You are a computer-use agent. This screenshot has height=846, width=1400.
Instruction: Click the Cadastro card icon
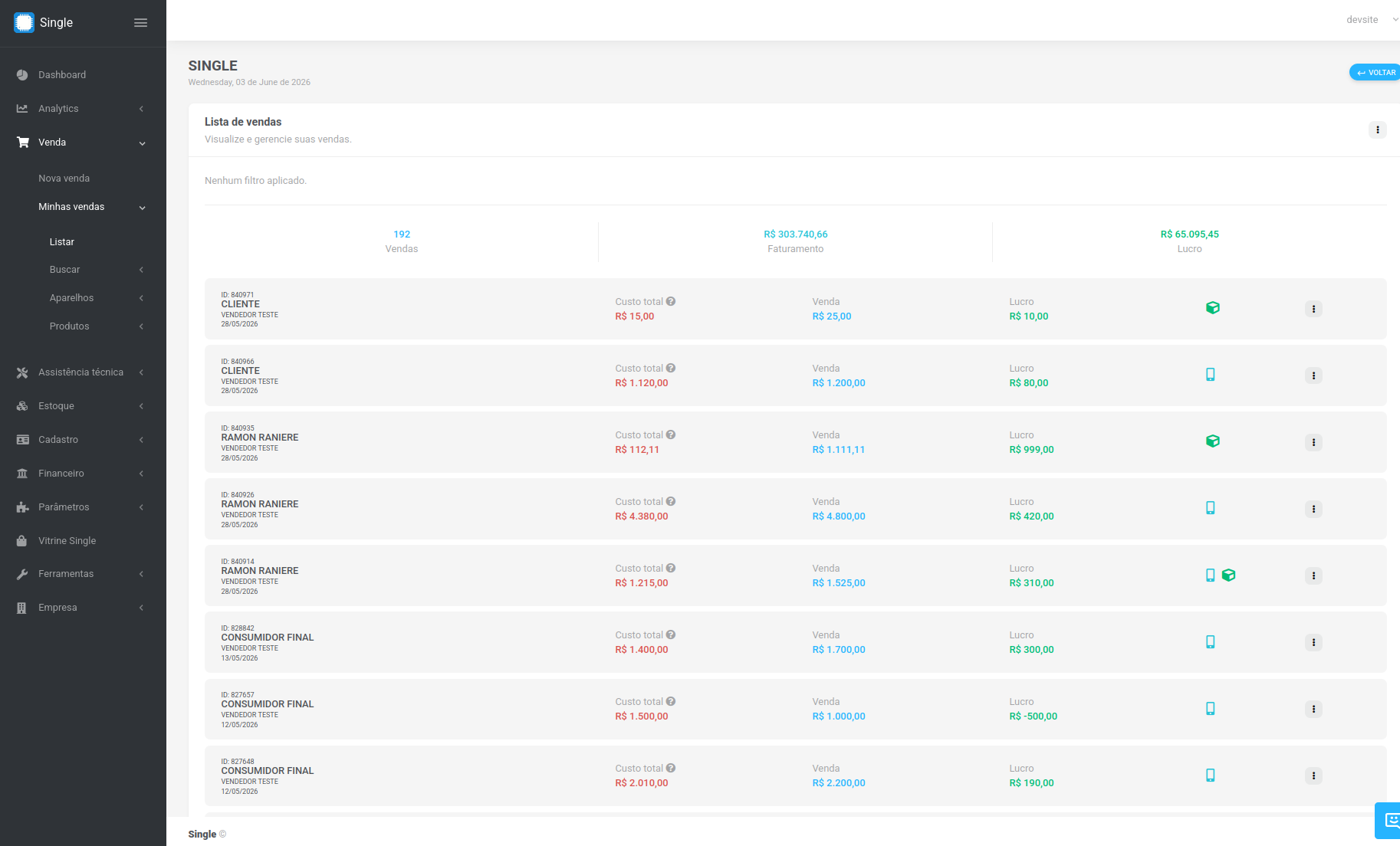tap(22, 440)
